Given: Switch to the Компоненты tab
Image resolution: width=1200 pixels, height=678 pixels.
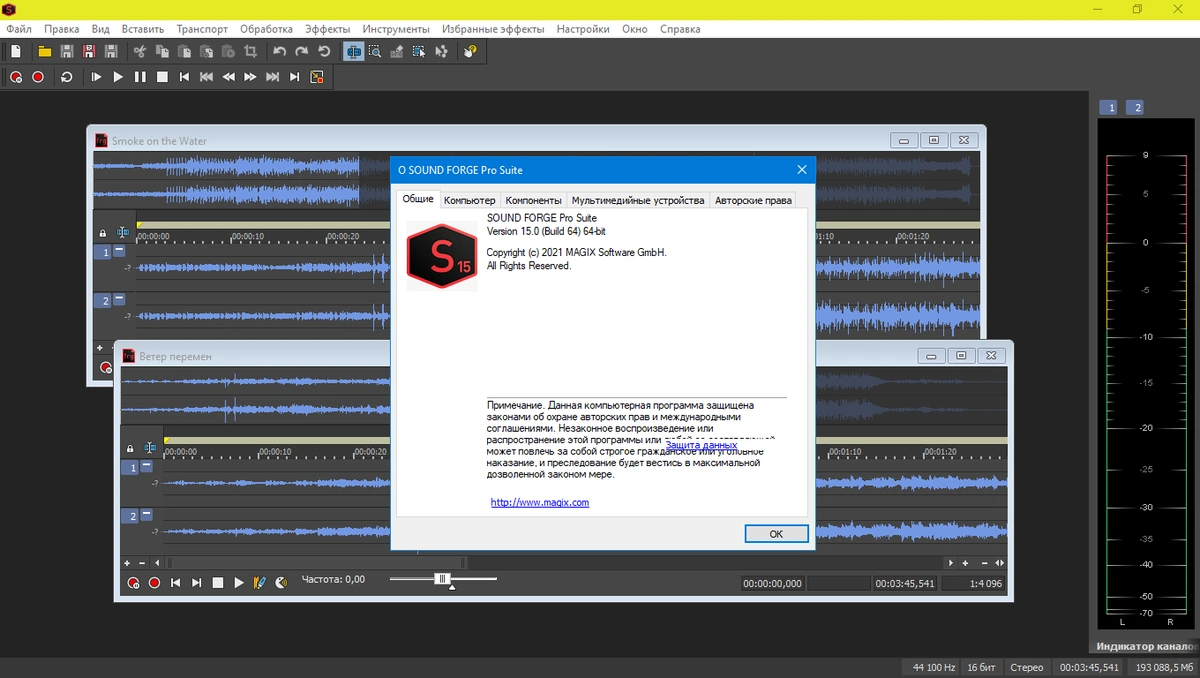Looking at the screenshot, I should pos(533,200).
